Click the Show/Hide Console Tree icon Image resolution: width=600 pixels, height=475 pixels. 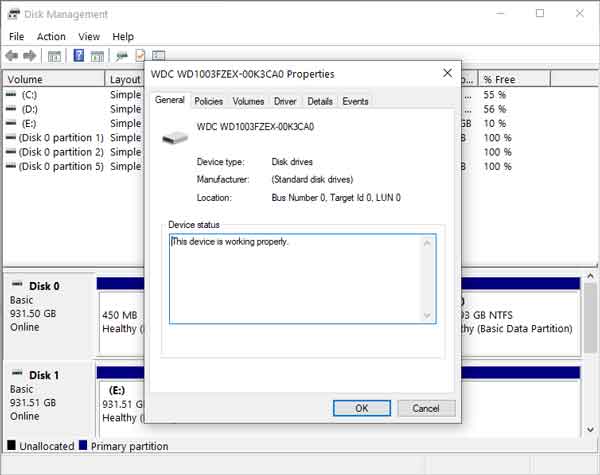pyautogui.click(x=54, y=56)
